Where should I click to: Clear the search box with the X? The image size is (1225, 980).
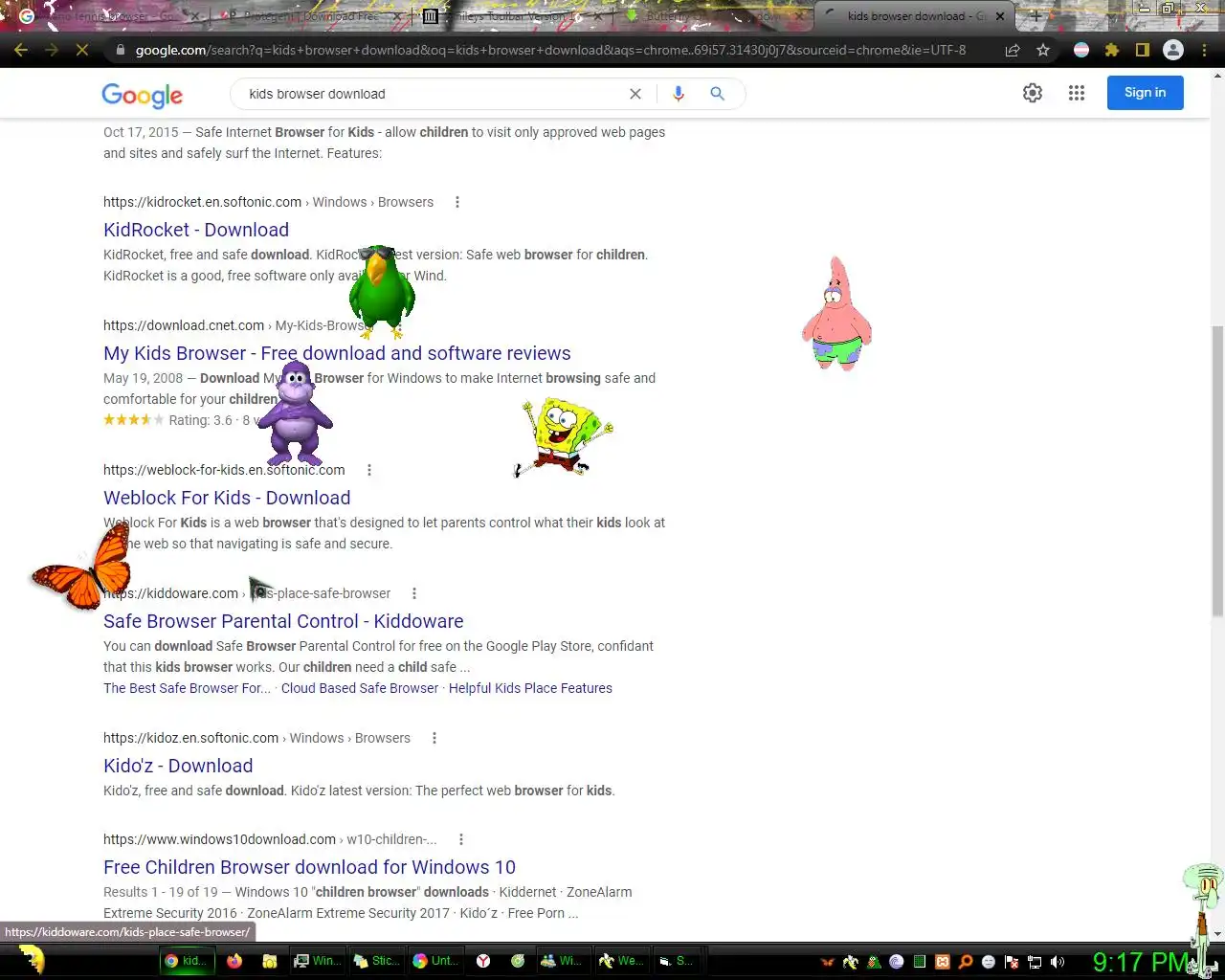pos(635,94)
